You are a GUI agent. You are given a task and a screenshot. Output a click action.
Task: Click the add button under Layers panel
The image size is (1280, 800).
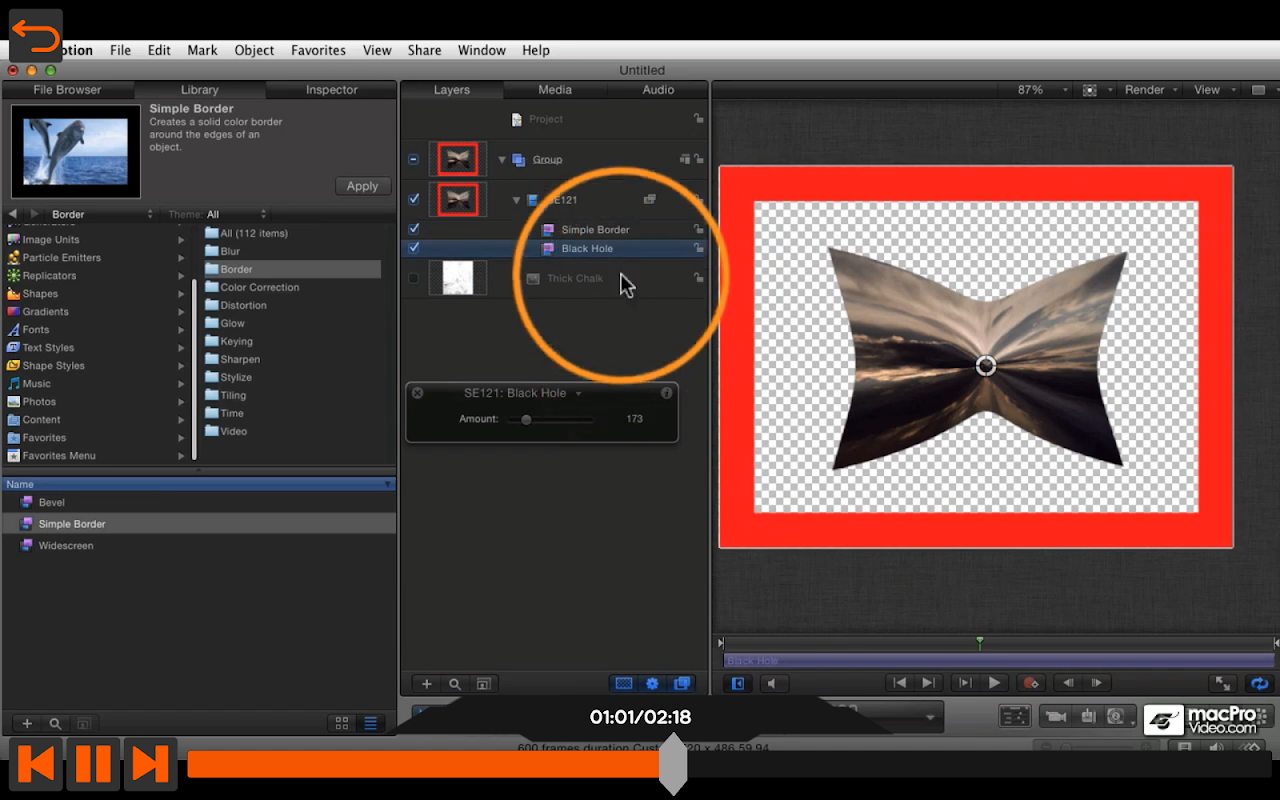pos(427,684)
